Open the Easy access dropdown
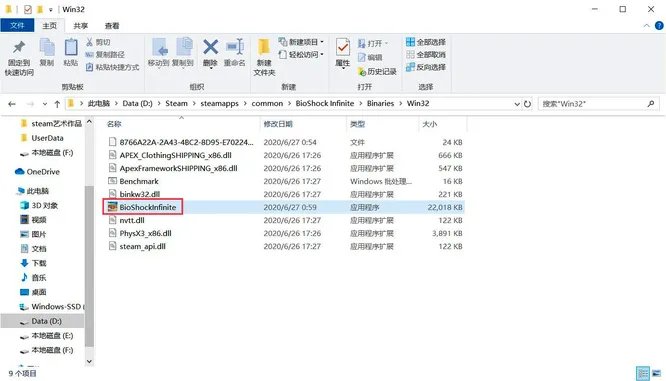 301,54
